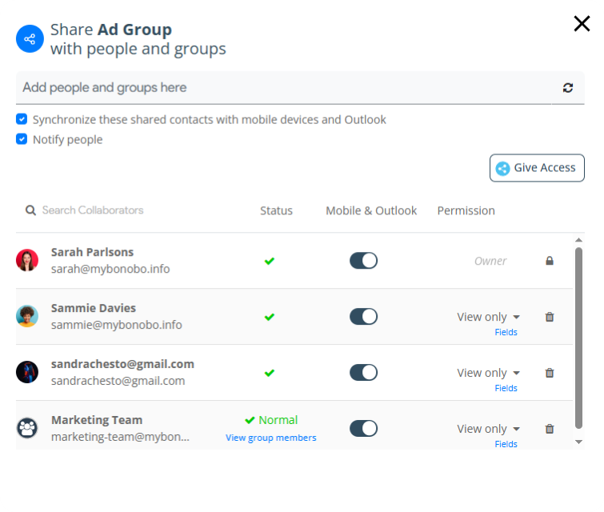
Task: Click Sarah Parlsons' profile avatar
Action: [x=27, y=261]
